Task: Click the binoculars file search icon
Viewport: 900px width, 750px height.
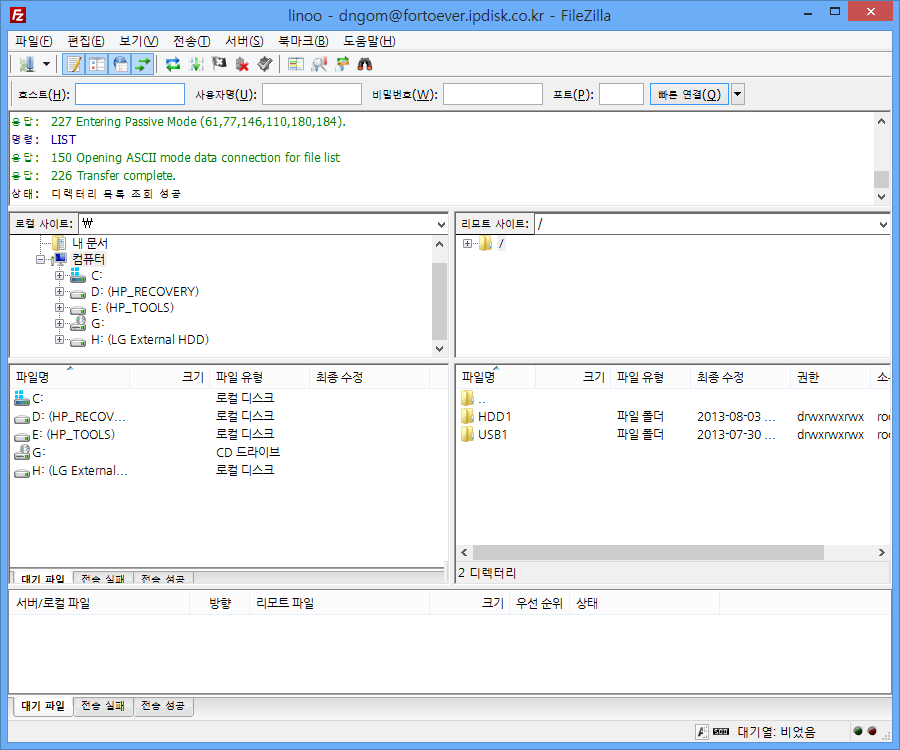Action: [x=365, y=64]
